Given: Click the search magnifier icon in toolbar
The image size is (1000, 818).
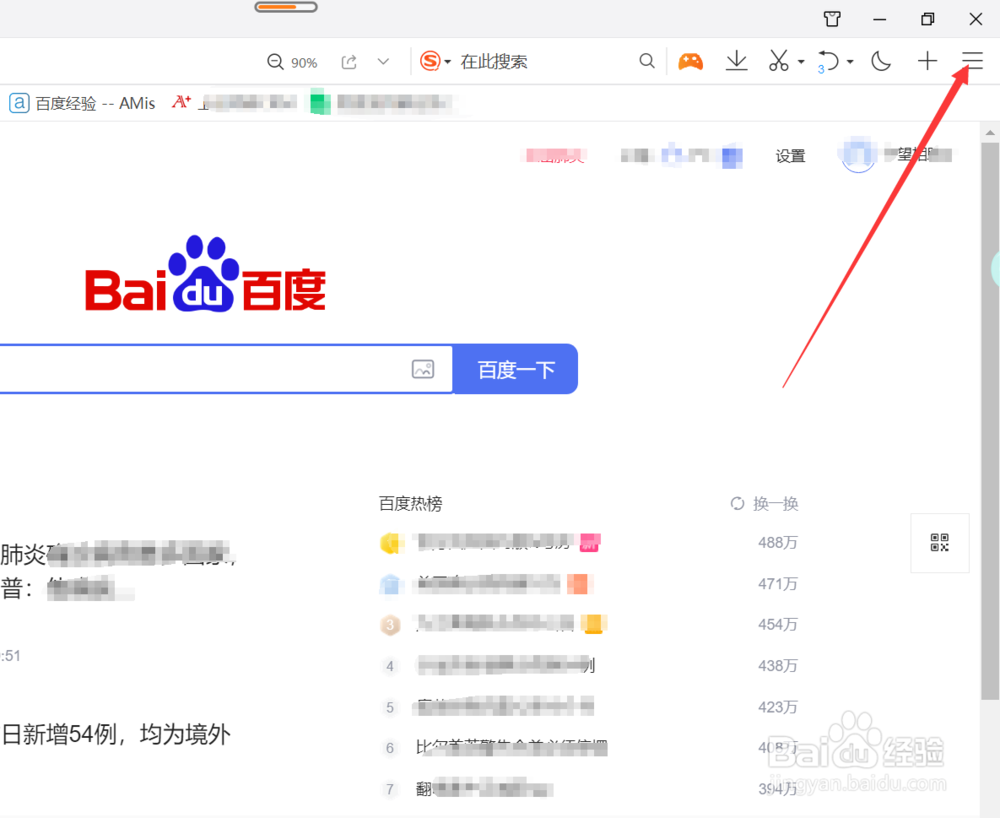Looking at the screenshot, I should point(647,61).
